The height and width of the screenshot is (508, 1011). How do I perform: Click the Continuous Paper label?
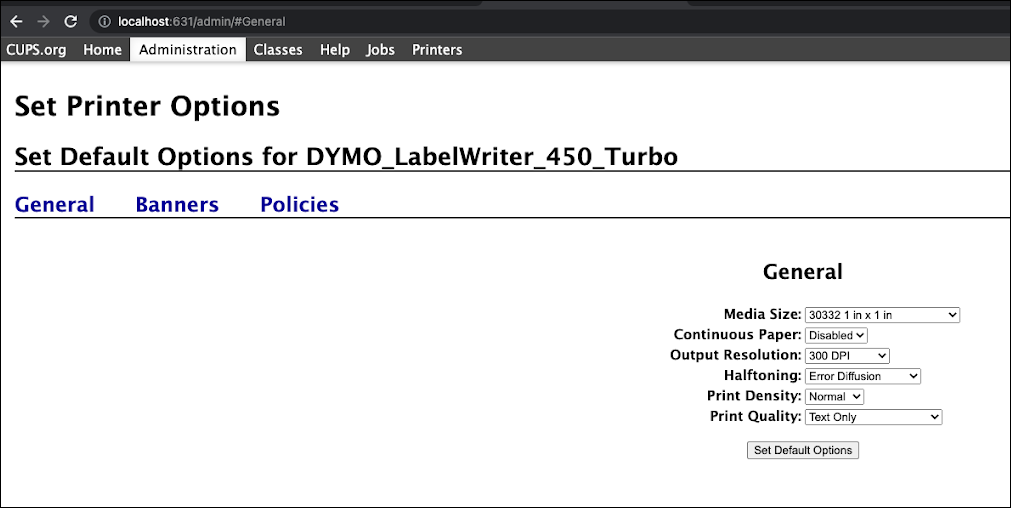point(738,335)
